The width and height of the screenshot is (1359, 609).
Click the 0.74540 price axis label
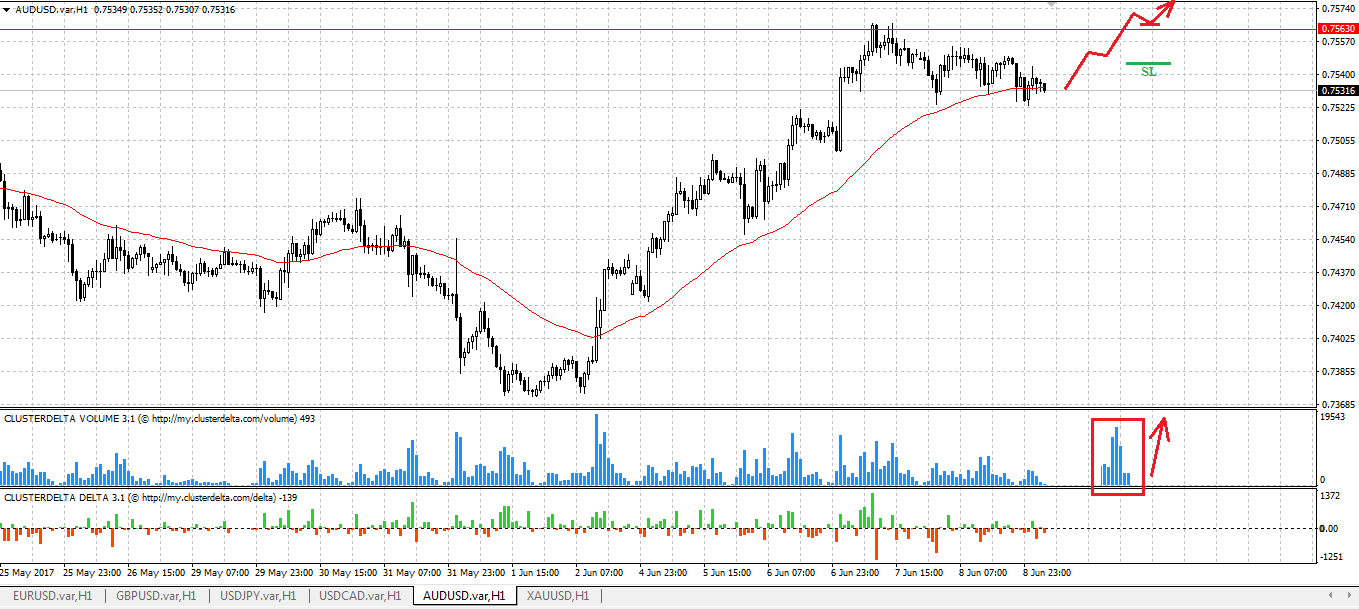[x=1339, y=240]
